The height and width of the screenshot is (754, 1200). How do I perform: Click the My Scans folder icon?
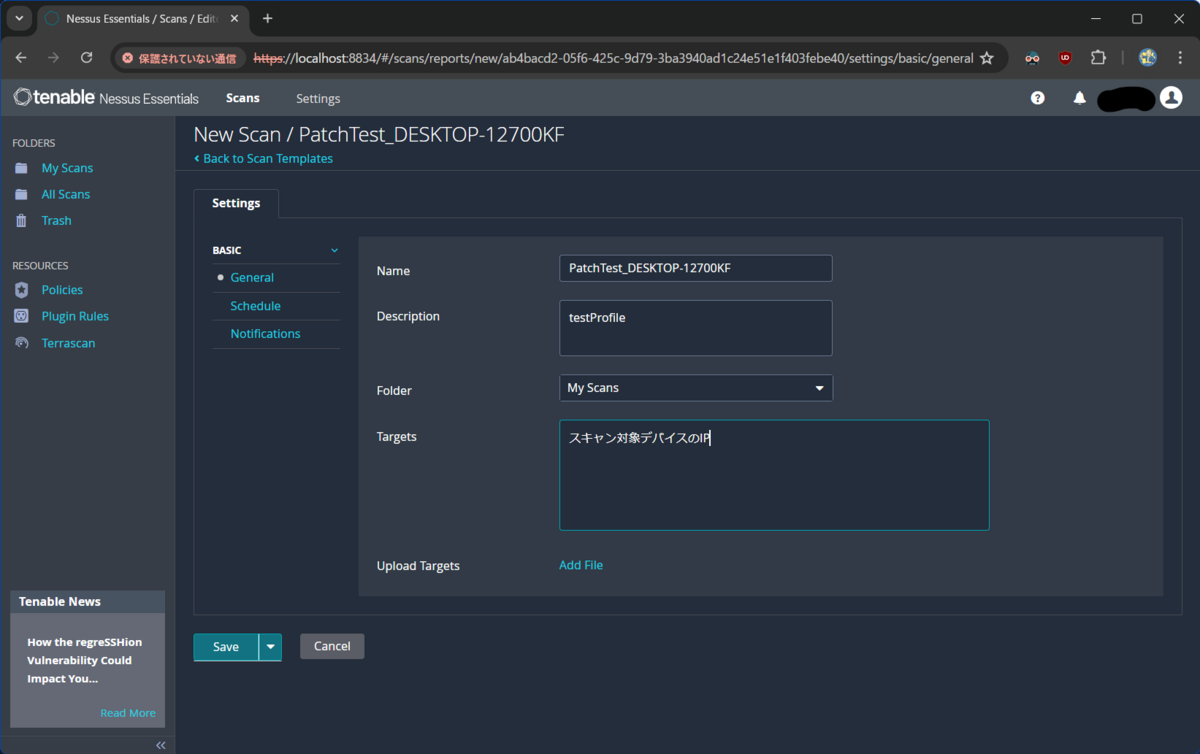coord(21,168)
